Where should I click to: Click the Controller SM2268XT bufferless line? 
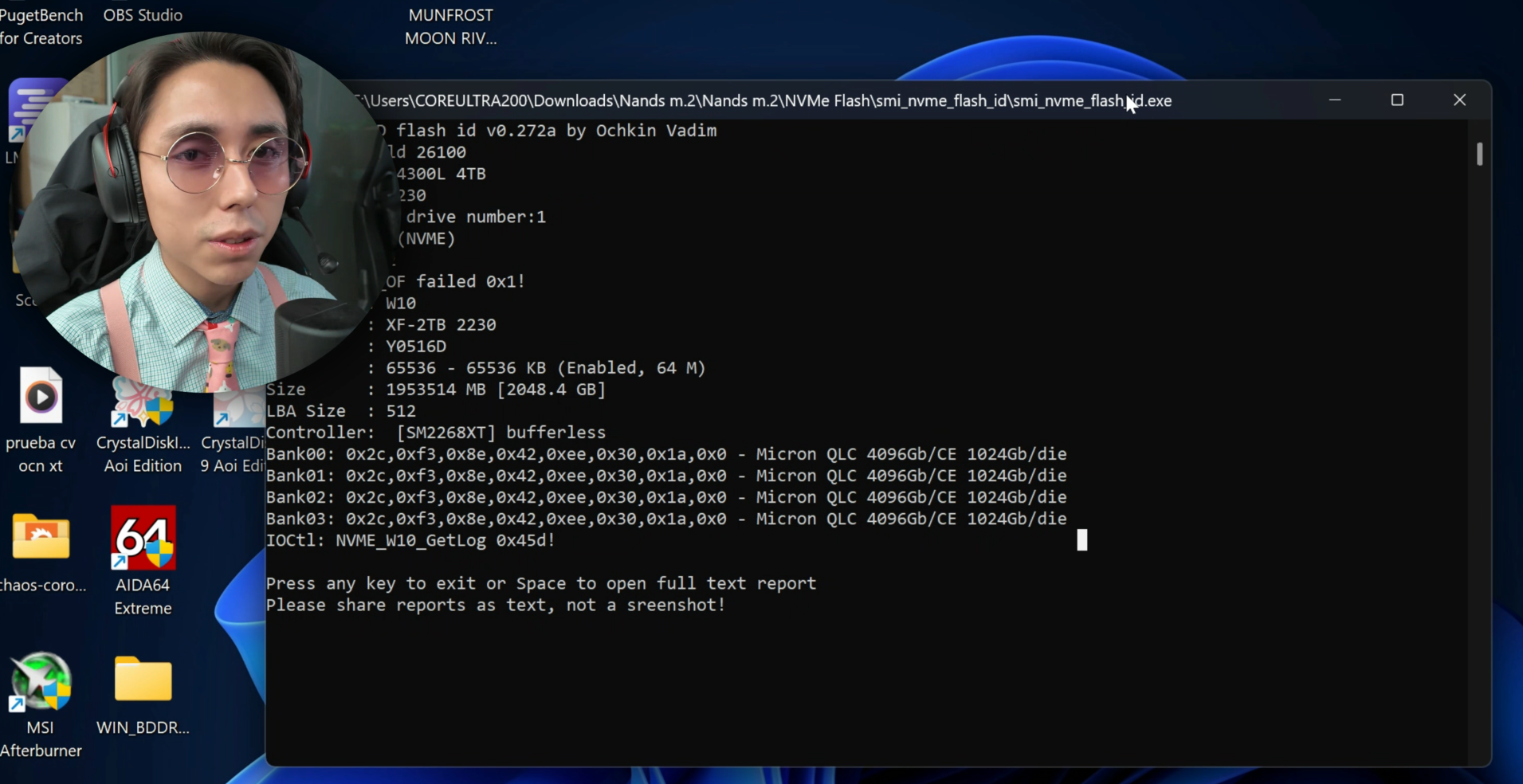coord(436,433)
